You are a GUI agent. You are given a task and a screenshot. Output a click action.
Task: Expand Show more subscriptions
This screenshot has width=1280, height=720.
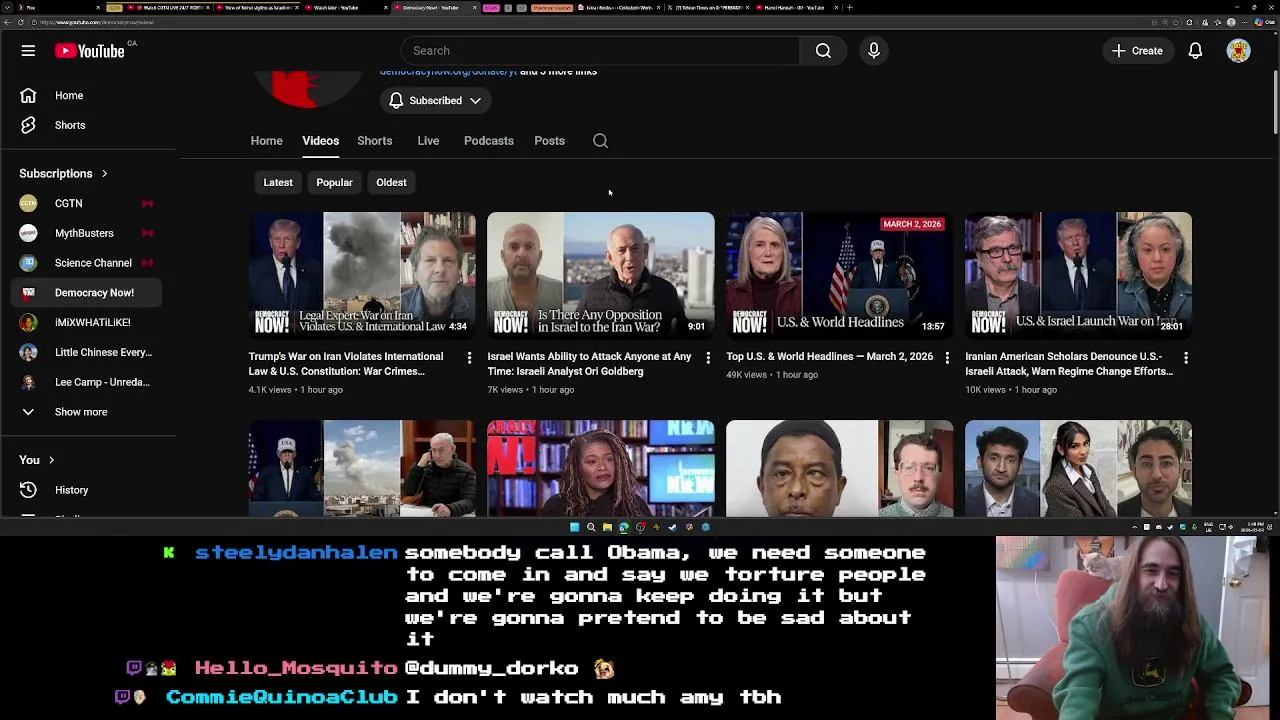point(88,412)
